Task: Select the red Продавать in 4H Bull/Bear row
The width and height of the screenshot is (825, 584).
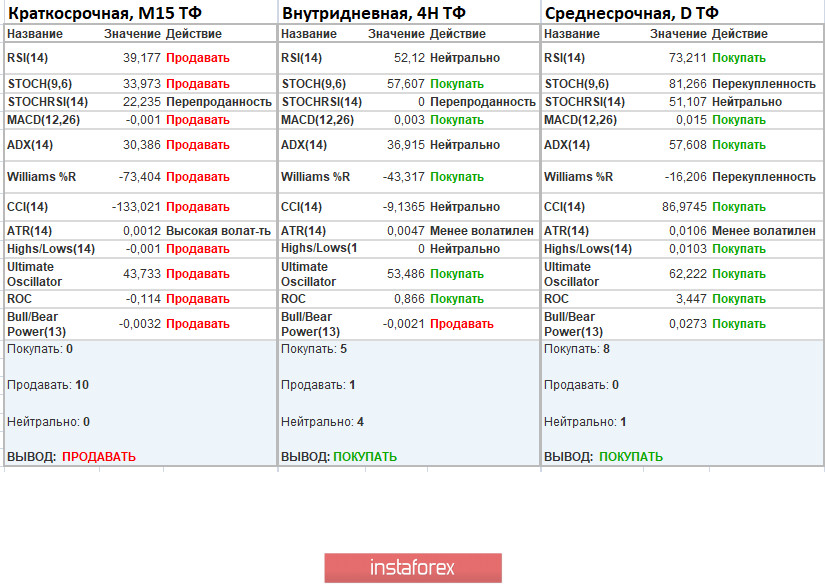Action: [x=462, y=324]
